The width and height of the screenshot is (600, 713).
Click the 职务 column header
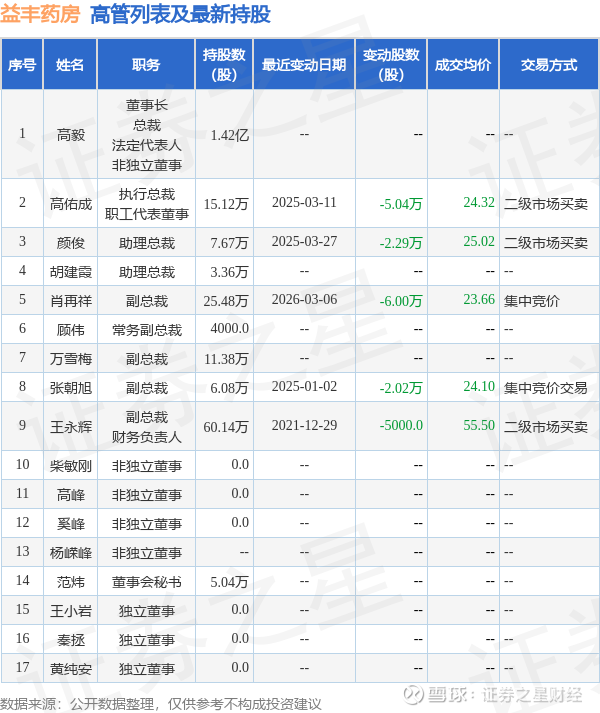(146, 65)
